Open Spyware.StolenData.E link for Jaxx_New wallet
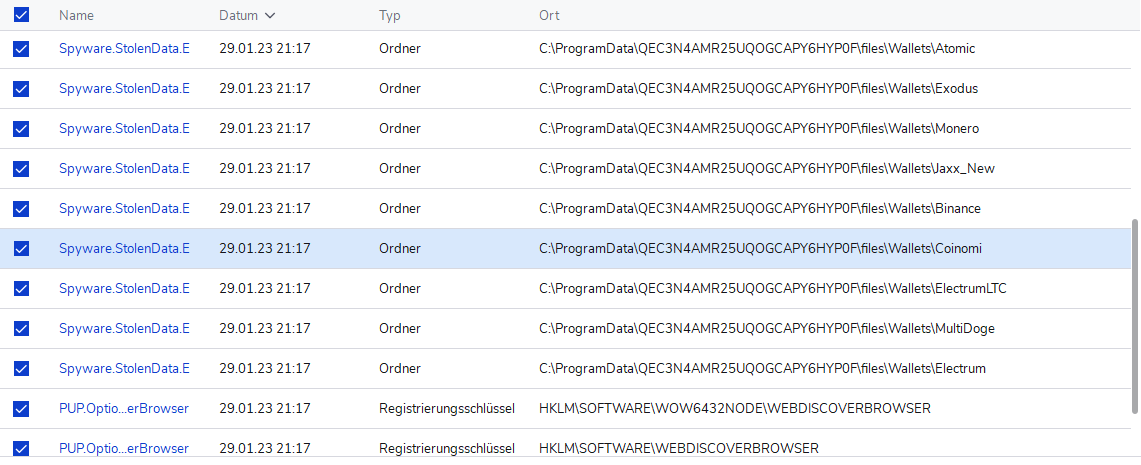The width and height of the screenshot is (1141, 465). [124, 169]
